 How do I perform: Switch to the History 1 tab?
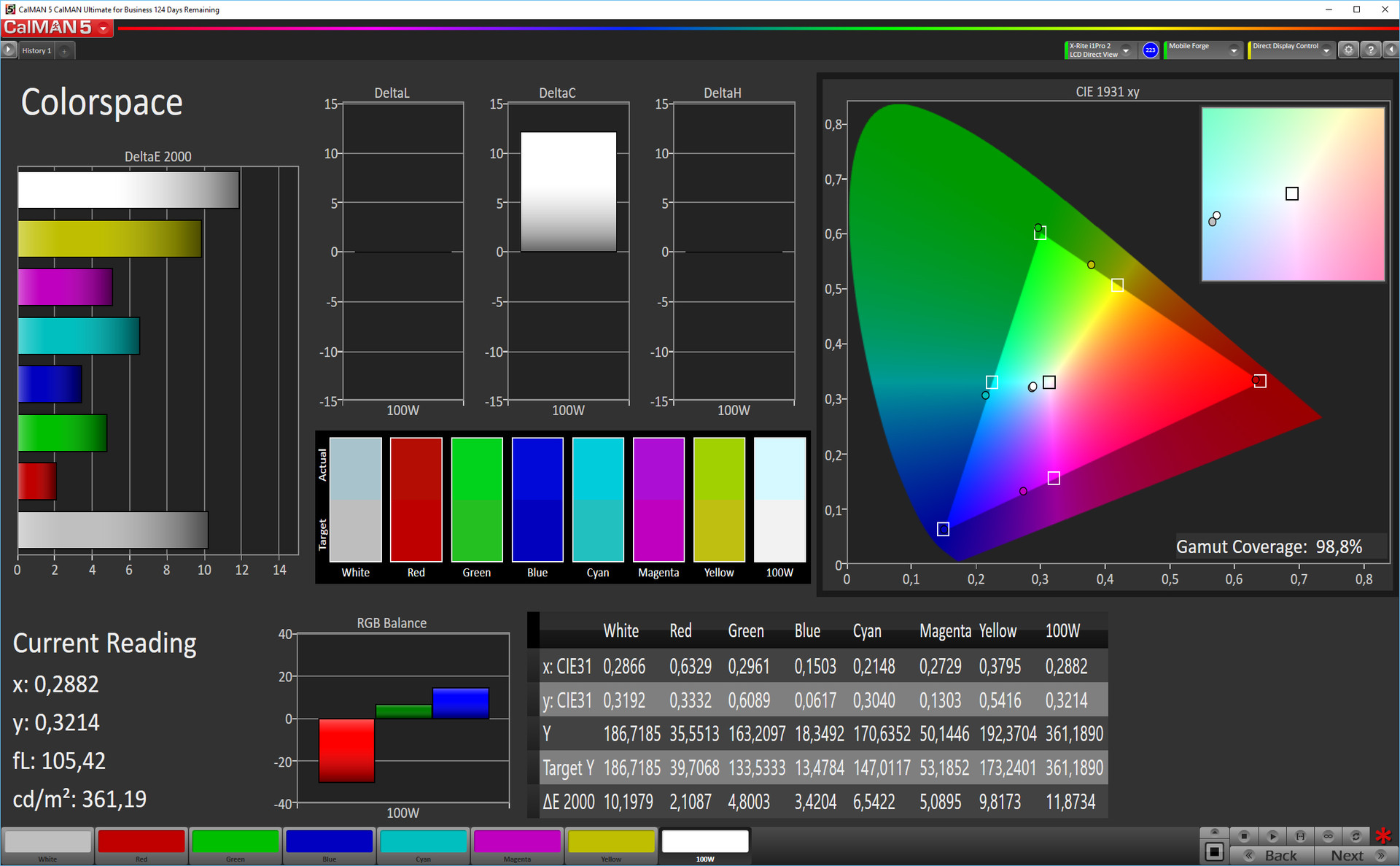click(36, 50)
